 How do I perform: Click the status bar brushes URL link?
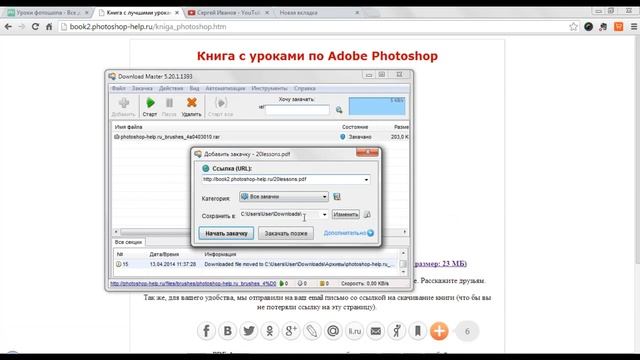point(193,283)
